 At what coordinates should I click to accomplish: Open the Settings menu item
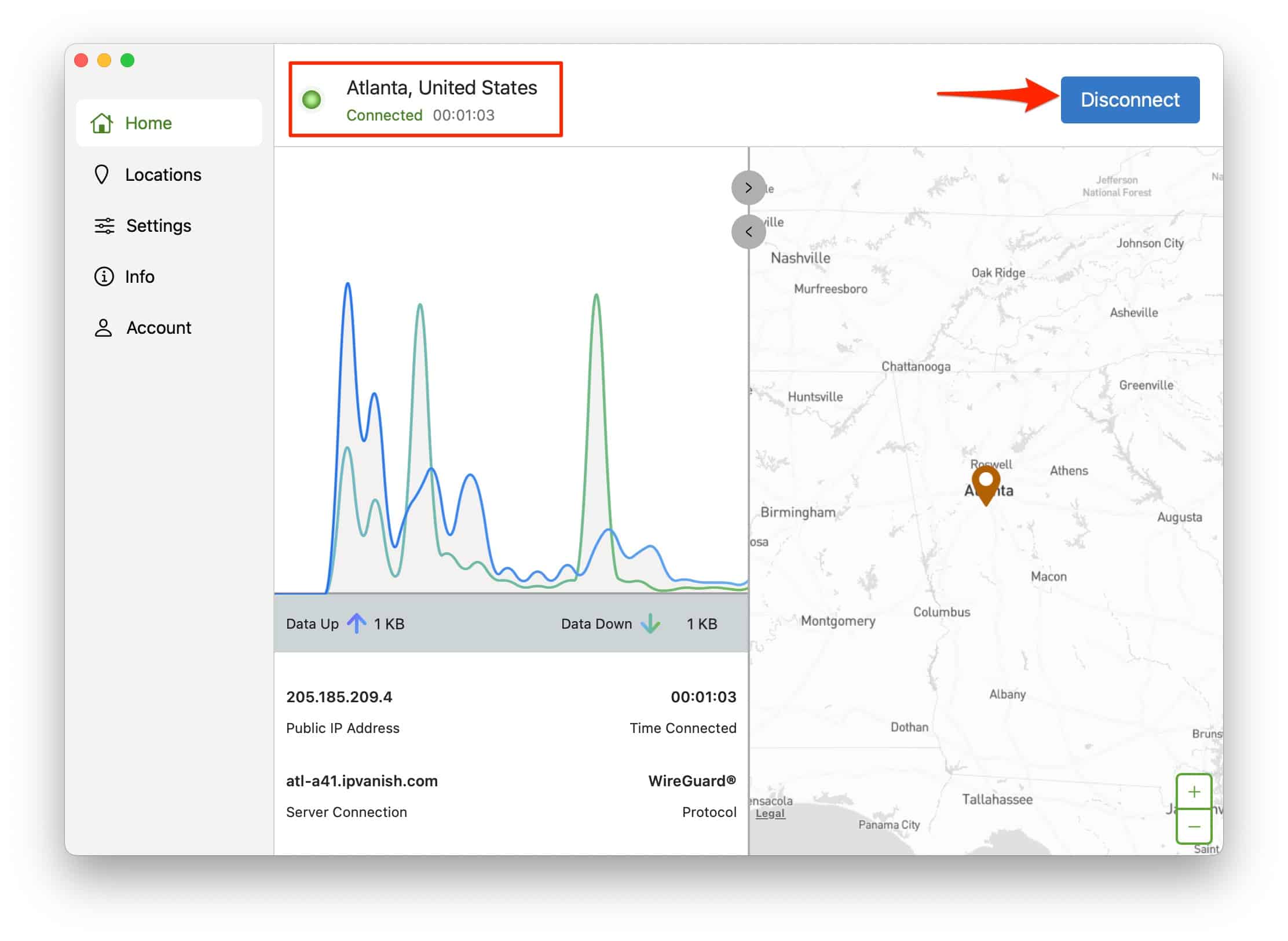point(169,225)
